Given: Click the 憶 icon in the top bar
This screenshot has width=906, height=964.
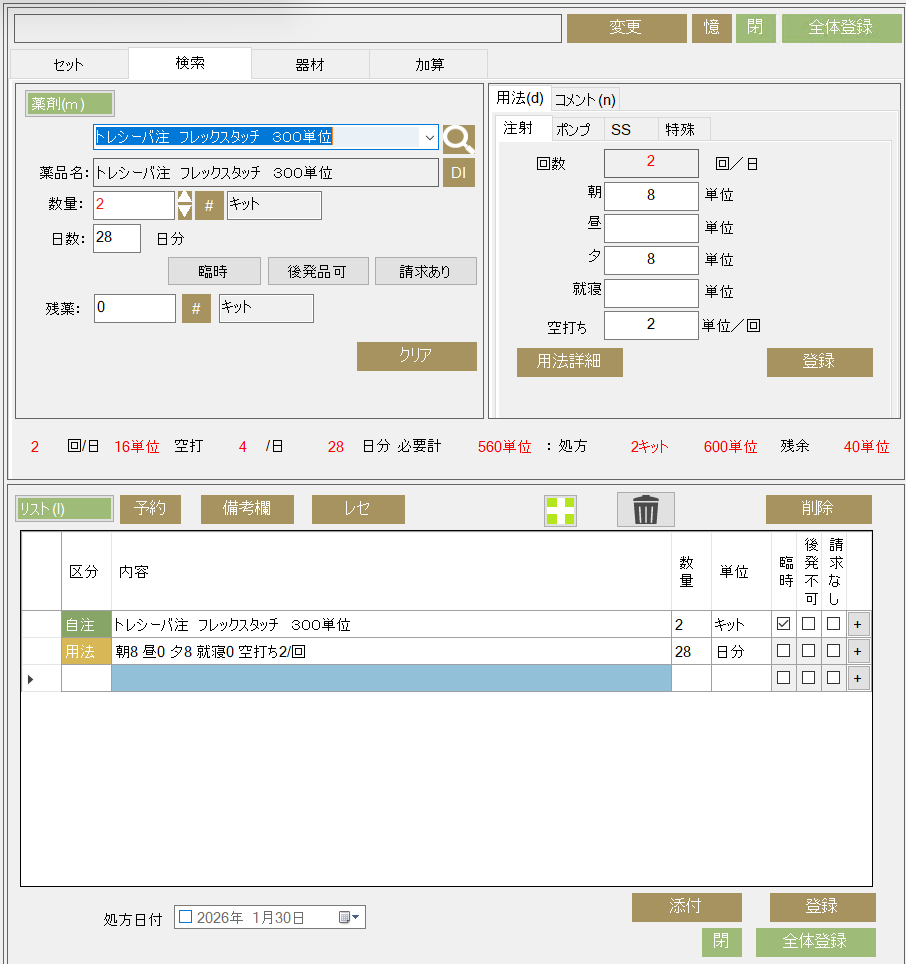Looking at the screenshot, I should click(711, 28).
